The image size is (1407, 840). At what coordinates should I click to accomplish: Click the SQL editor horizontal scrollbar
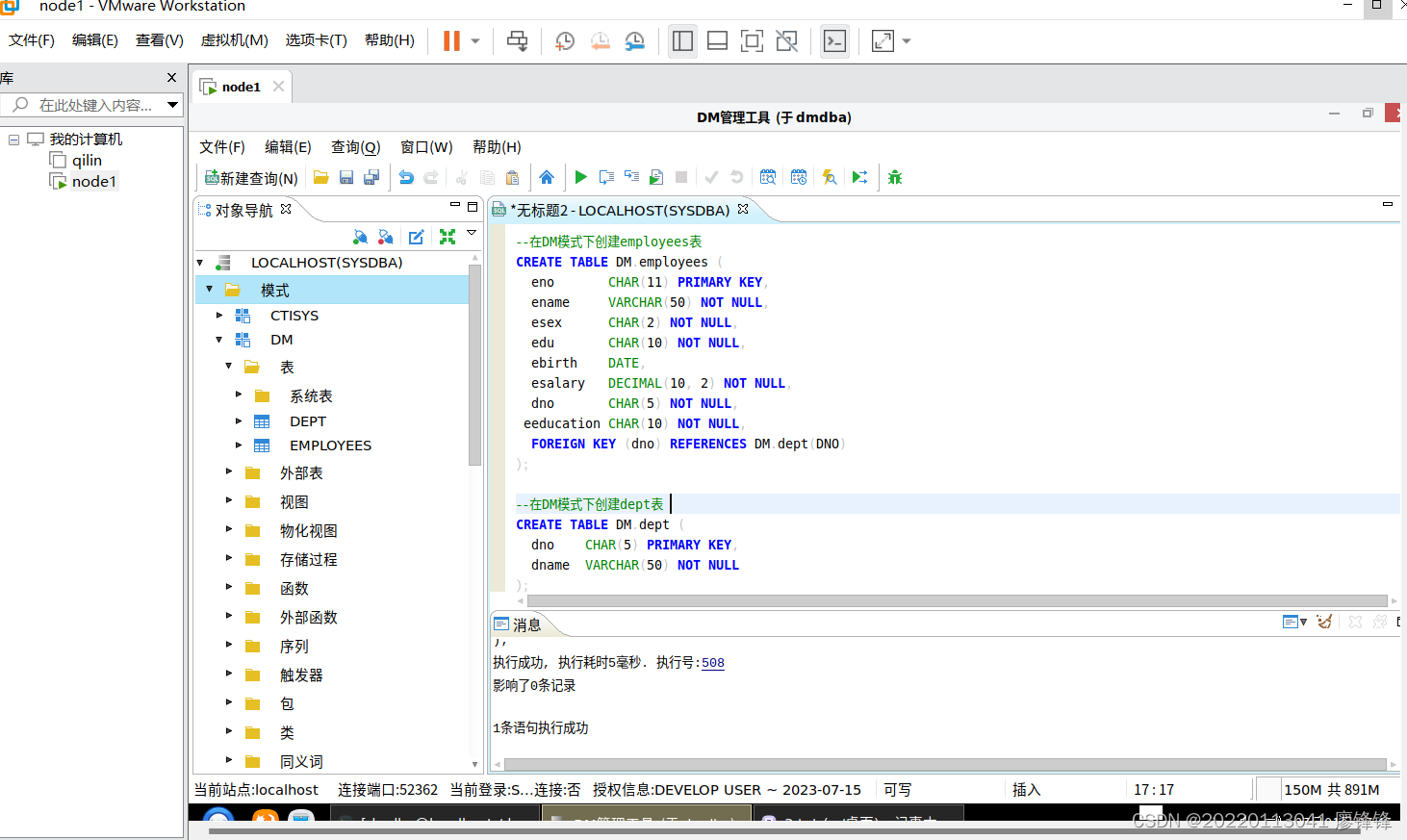957,600
